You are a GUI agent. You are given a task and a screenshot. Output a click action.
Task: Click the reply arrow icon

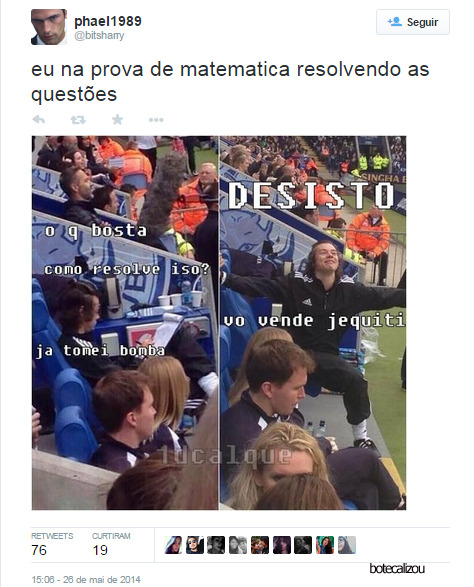[x=39, y=120]
